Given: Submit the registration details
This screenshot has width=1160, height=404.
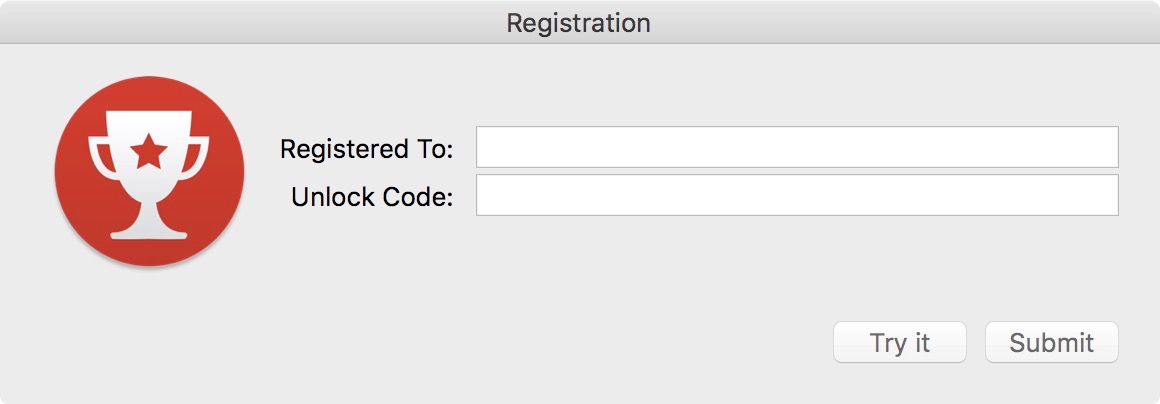Looking at the screenshot, I should [1051, 343].
